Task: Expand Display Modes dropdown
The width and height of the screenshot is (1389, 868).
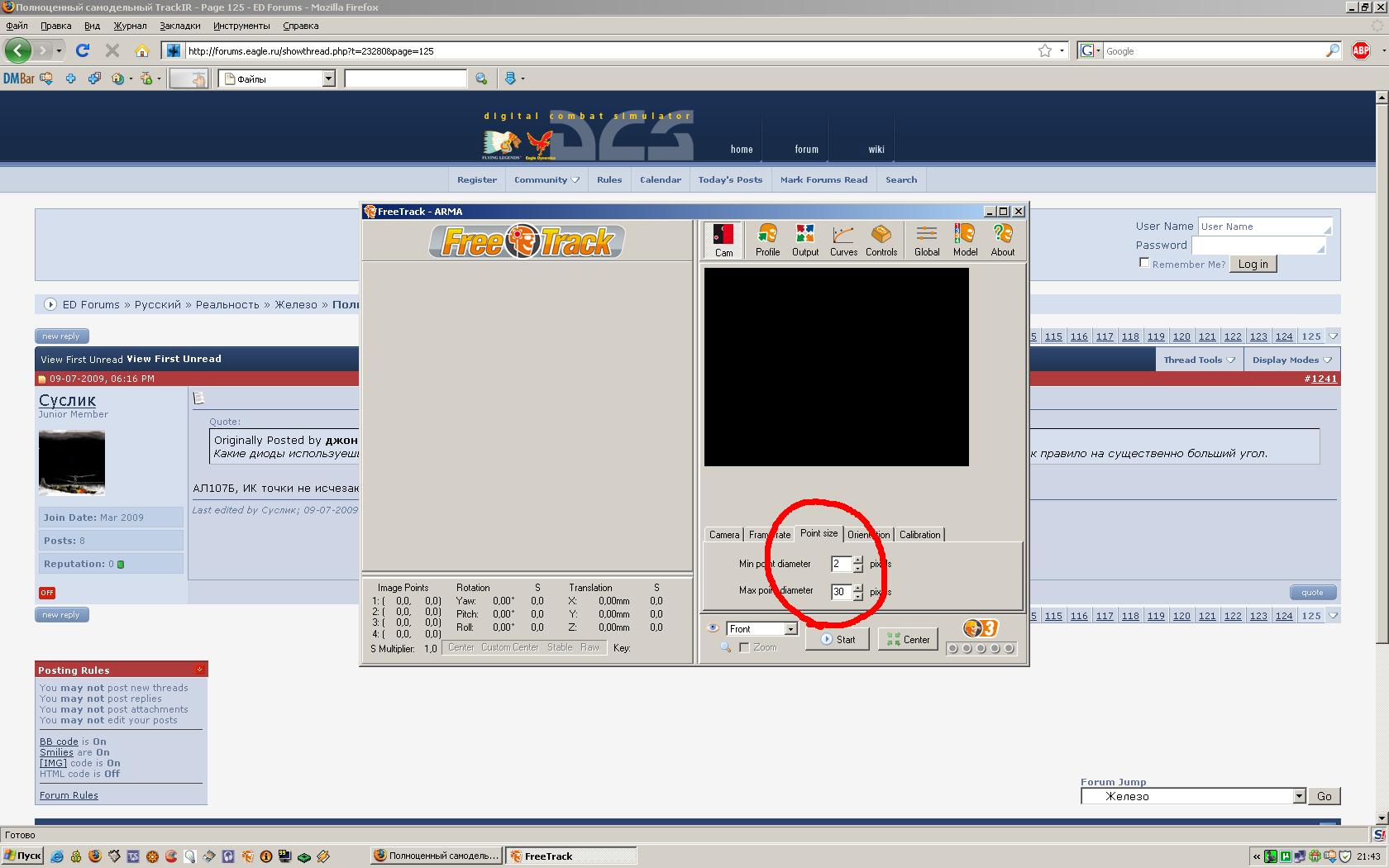Action: 1291,360
